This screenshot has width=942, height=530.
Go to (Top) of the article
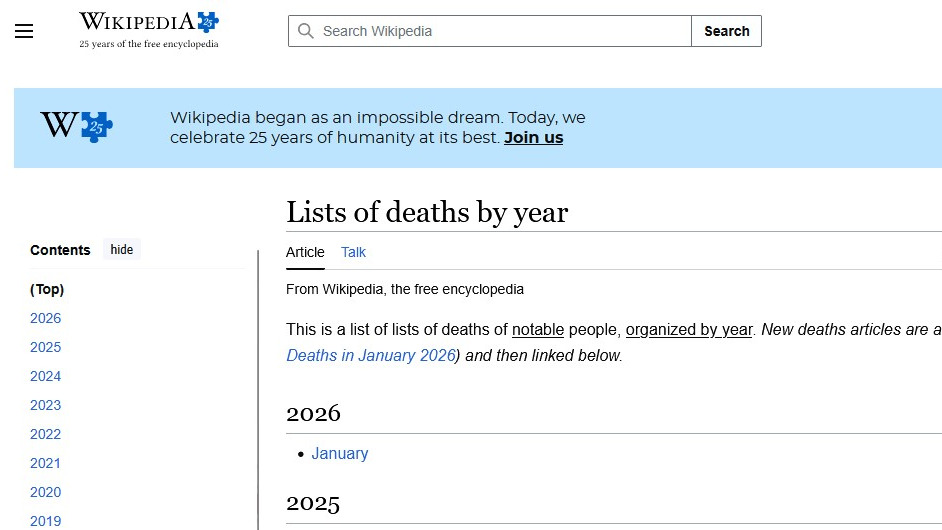point(47,289)
